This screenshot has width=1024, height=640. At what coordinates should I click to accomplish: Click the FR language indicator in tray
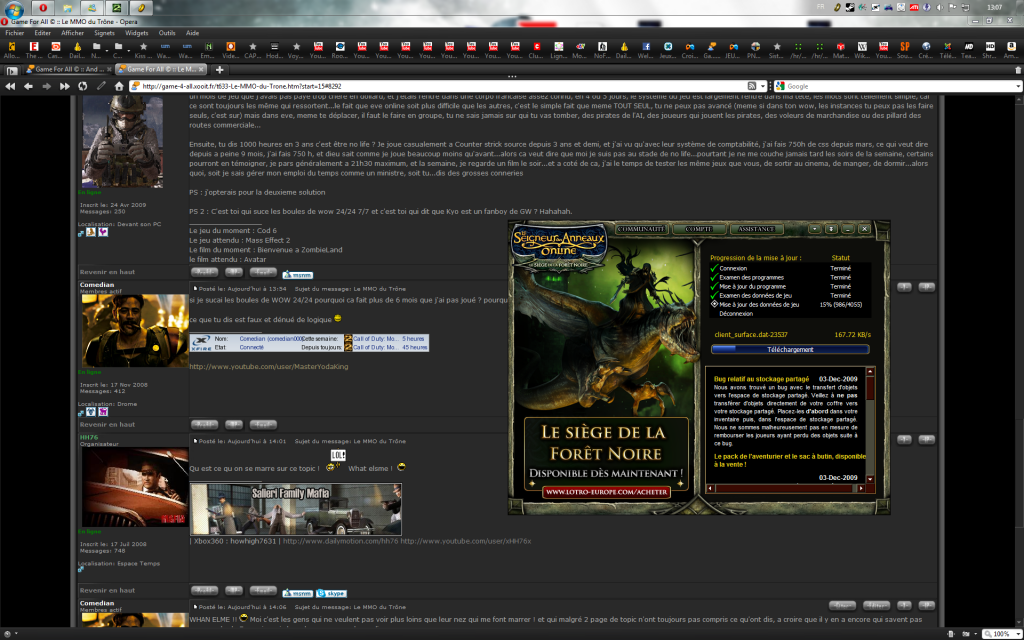[820, 7]
